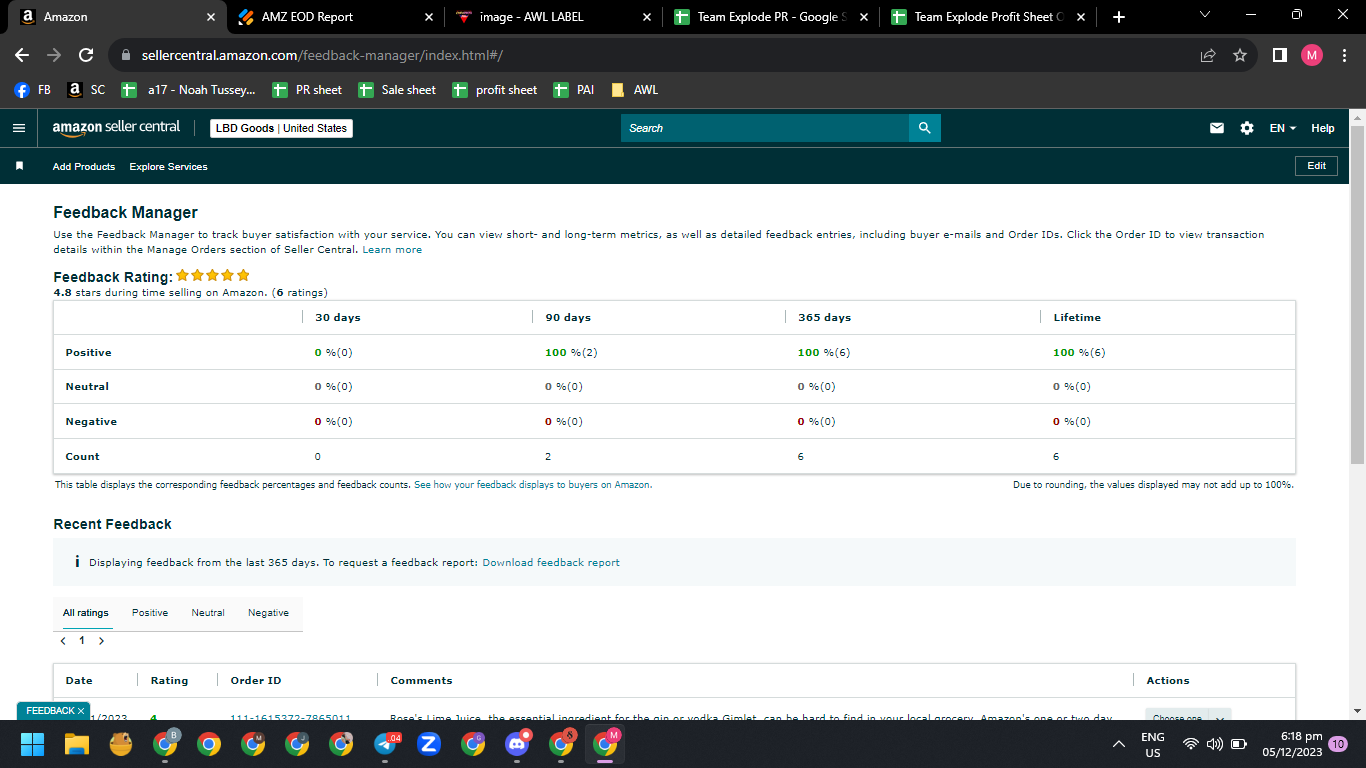The height and width of the screenshot is (768, 1366).
Task: Click the bookmark flag beside Add Products
Action: click(19, 166)
